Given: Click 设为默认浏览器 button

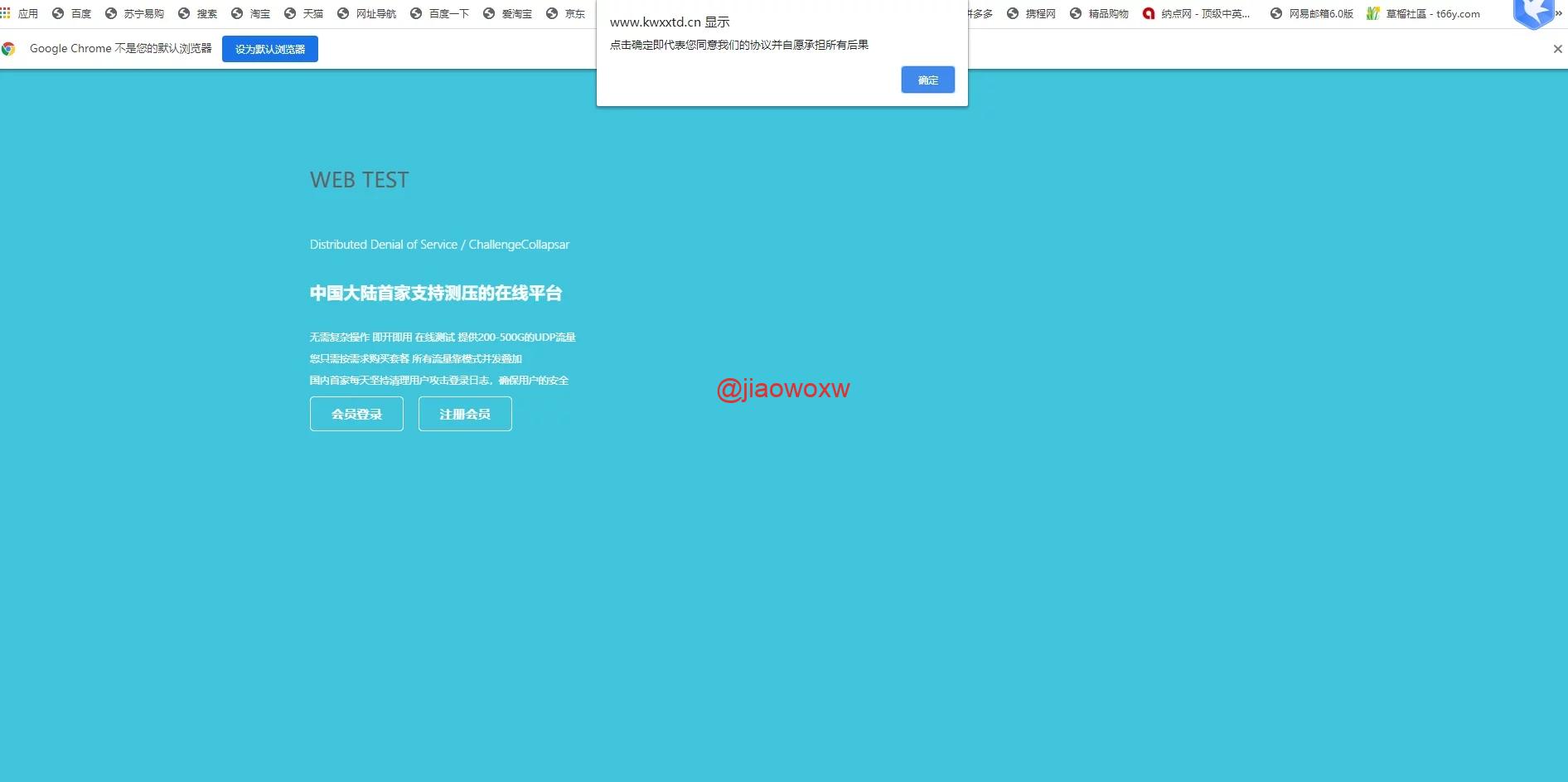Looking at the screenshot, I should click(x=270, y=49).
